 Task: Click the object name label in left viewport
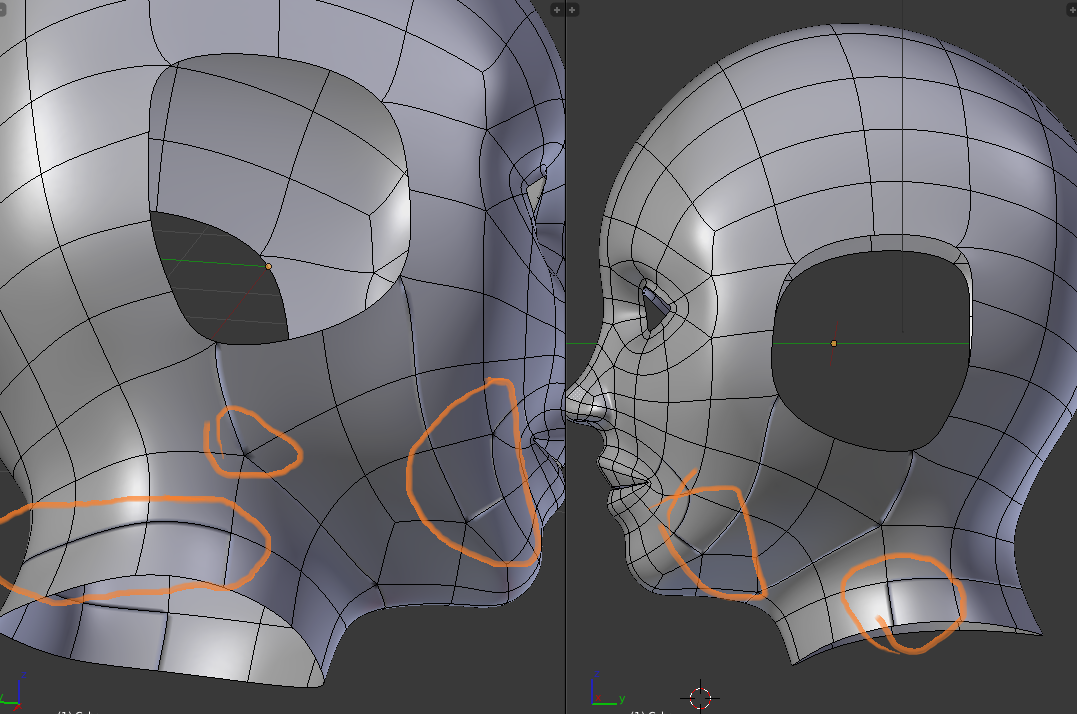75,711
